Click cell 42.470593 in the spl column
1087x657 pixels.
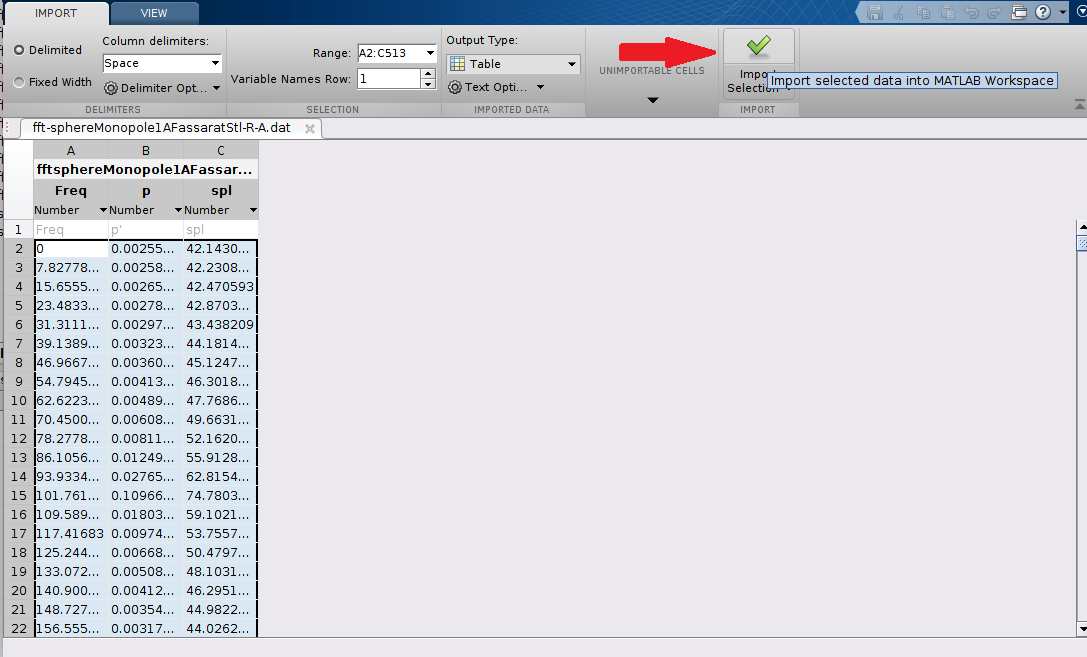220,286
